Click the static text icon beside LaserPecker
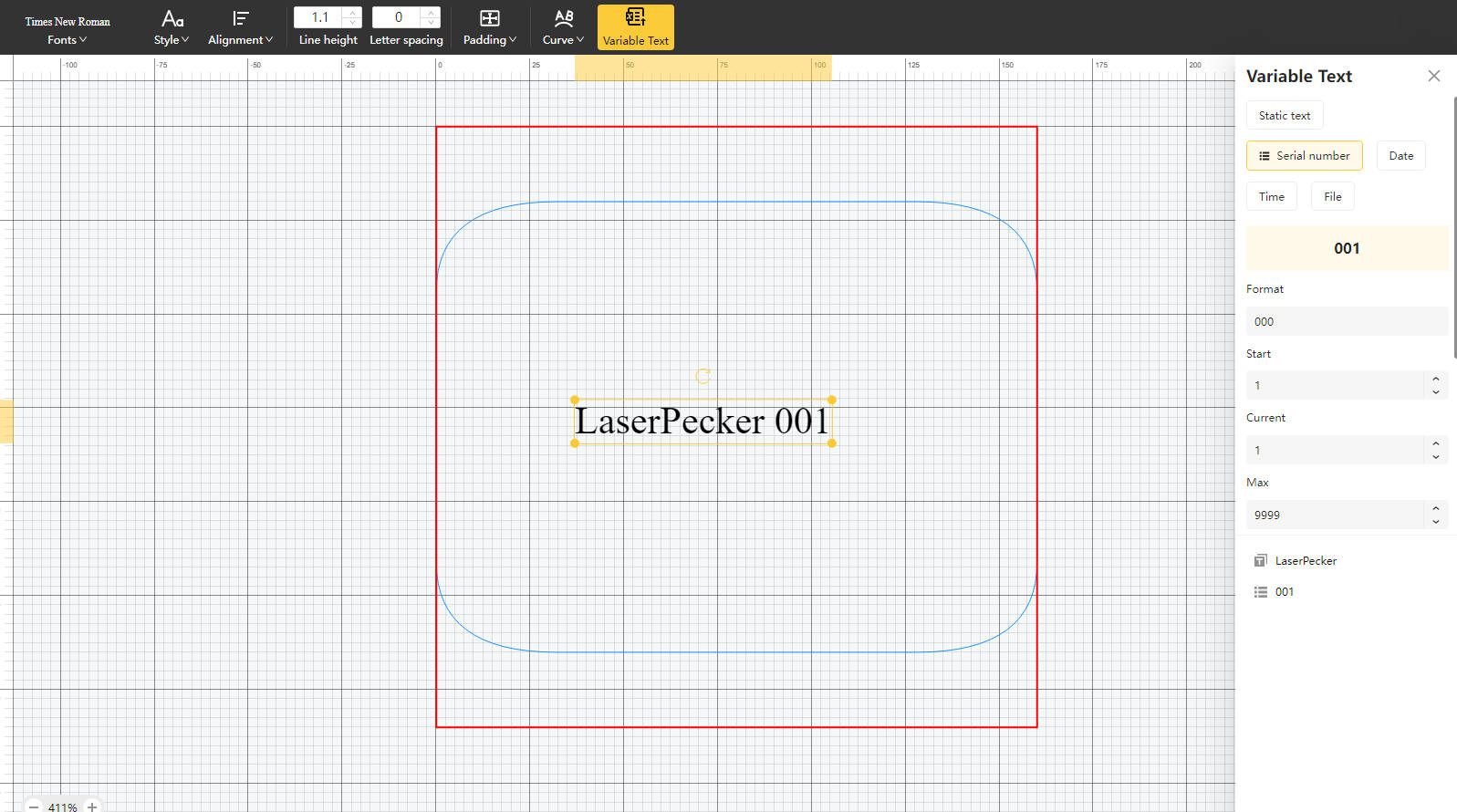Screen dimensions: 1457x812 (x=1261, y=560)
